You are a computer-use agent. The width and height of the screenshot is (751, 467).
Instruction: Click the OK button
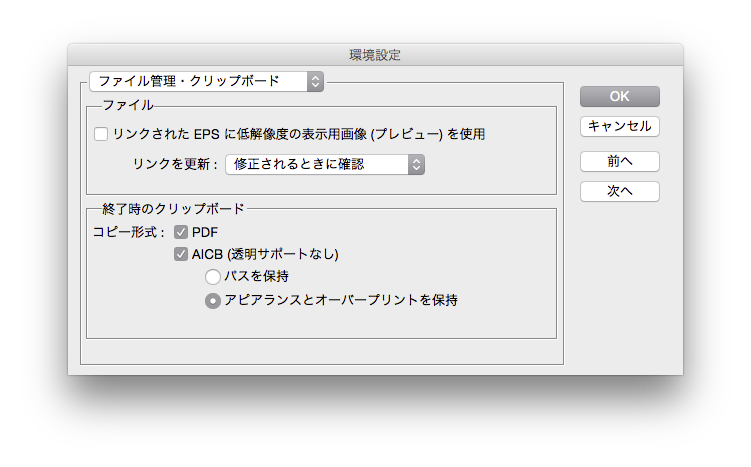coord(619,96)
